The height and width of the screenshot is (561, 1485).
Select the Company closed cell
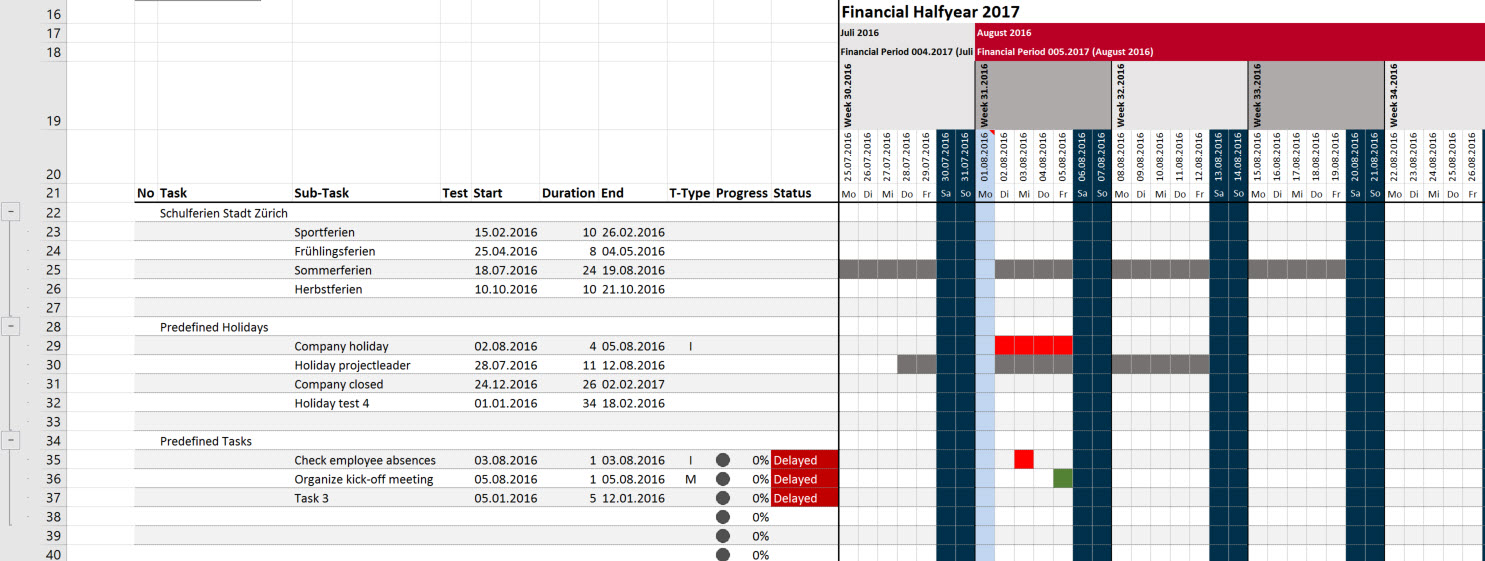tap(338, 384)
